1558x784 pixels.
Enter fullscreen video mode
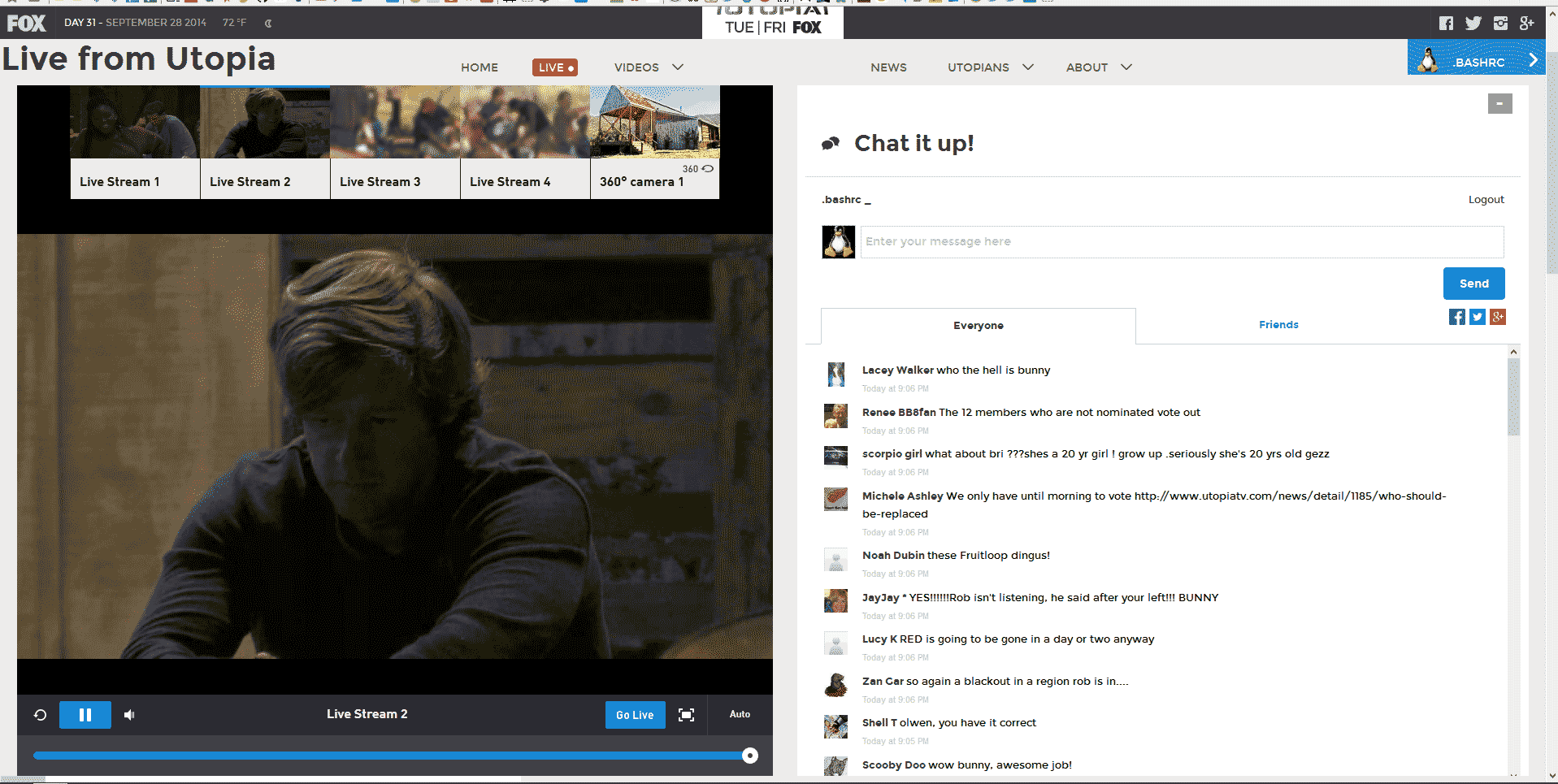[687, 715]
